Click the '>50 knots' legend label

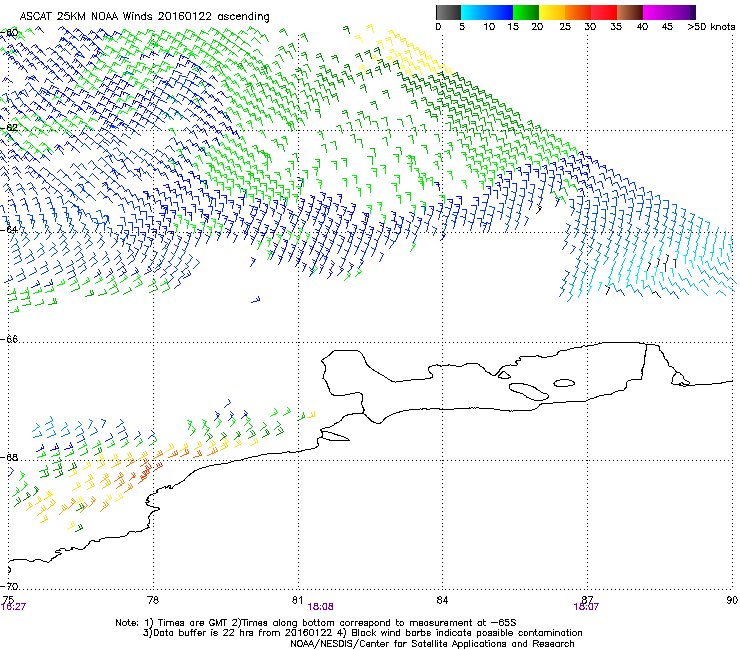click(x=711, y=27)
